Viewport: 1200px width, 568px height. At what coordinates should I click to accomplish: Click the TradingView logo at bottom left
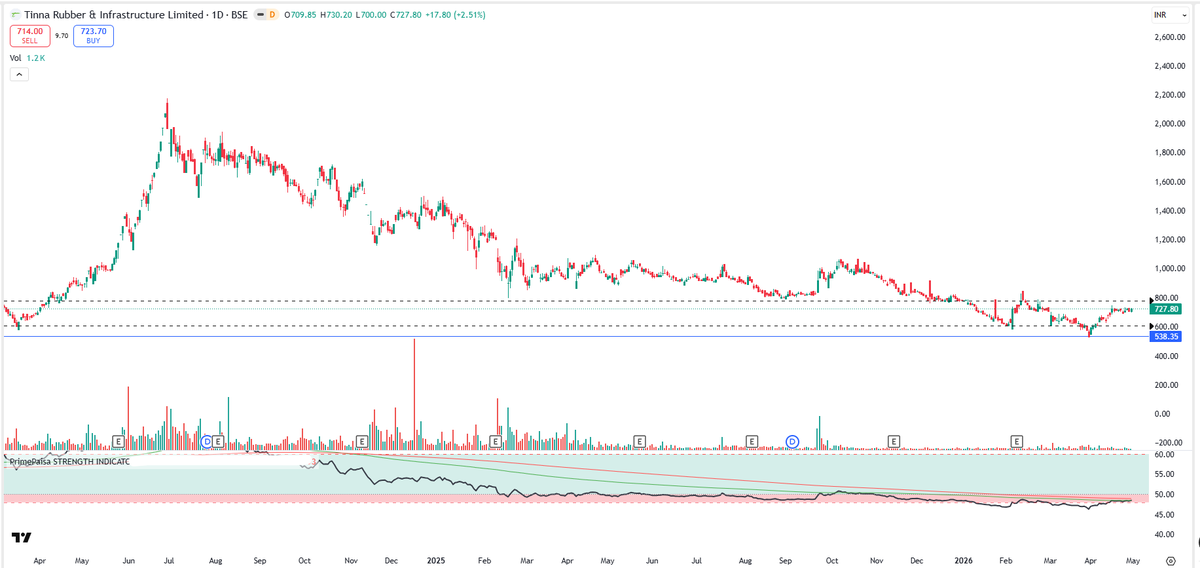pos(21,536)
